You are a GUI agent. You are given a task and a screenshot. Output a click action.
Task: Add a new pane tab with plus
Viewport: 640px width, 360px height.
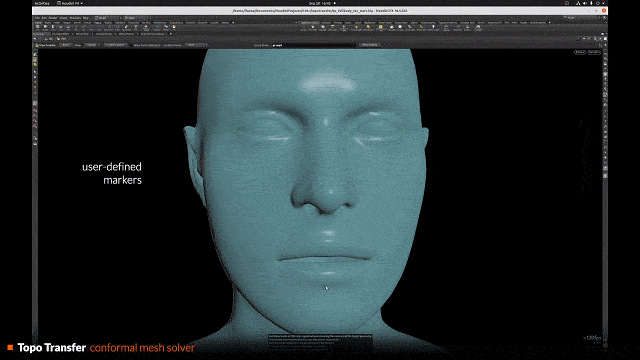point(171,34)
